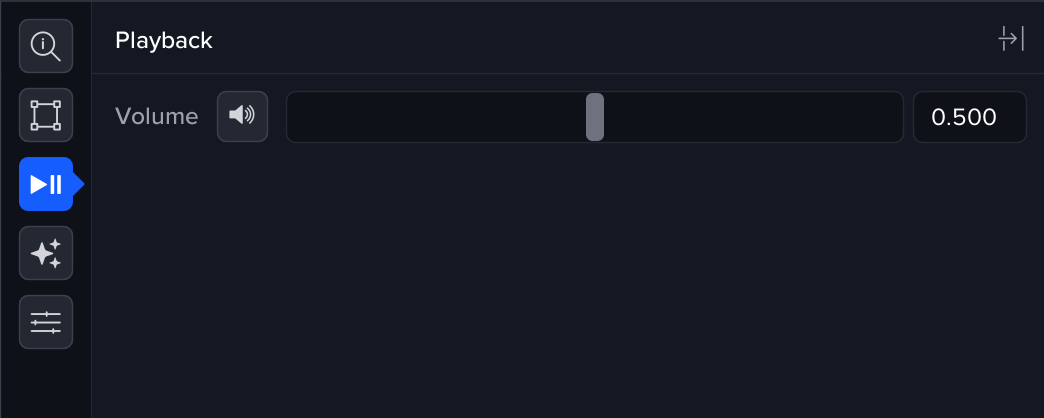Click the blue pointer arrow beside Playback tab
This screenshot has width=1044, height=418.
[x=79, y=184]
